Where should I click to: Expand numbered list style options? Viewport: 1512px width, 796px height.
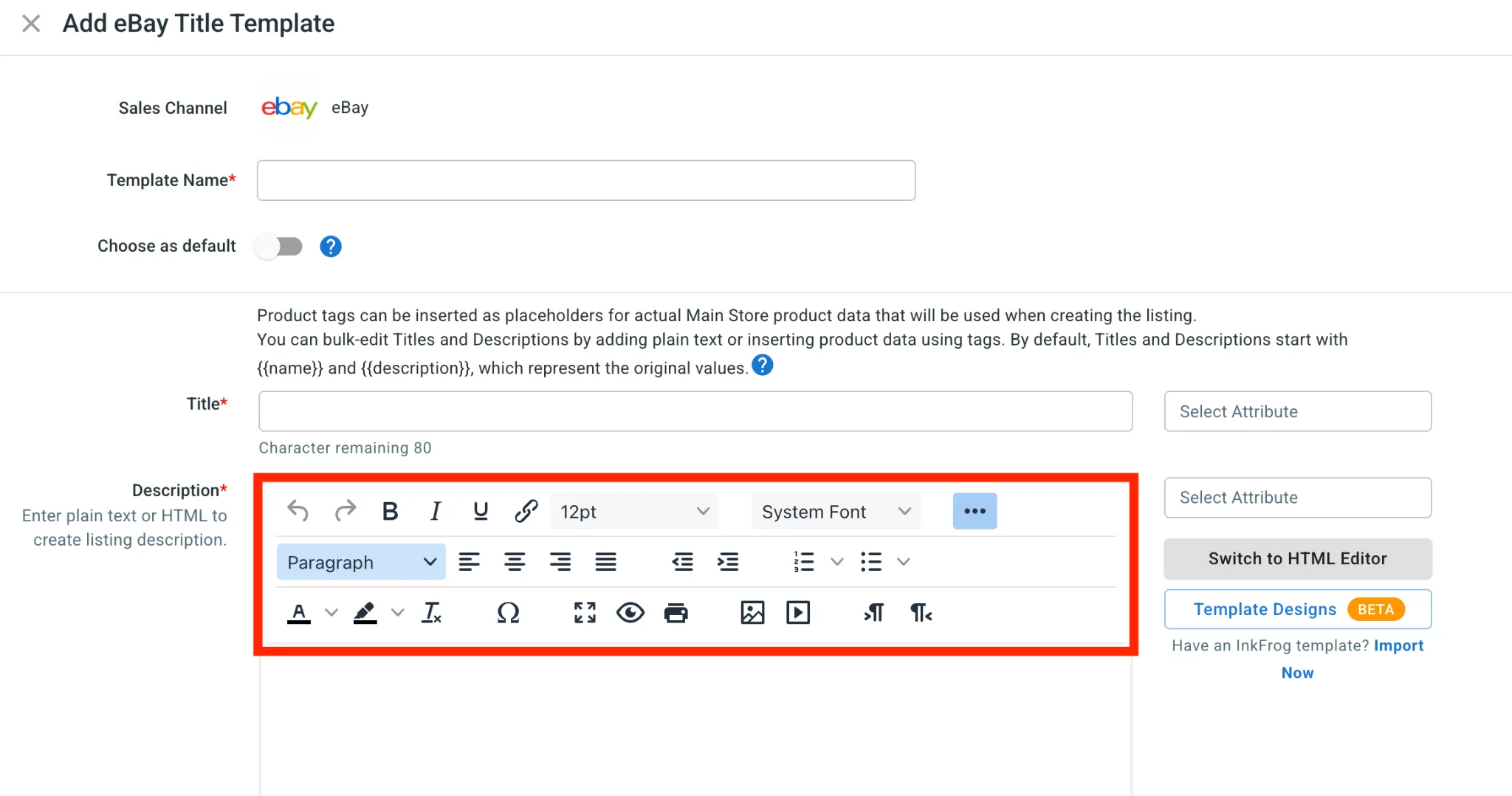(836, 562)
